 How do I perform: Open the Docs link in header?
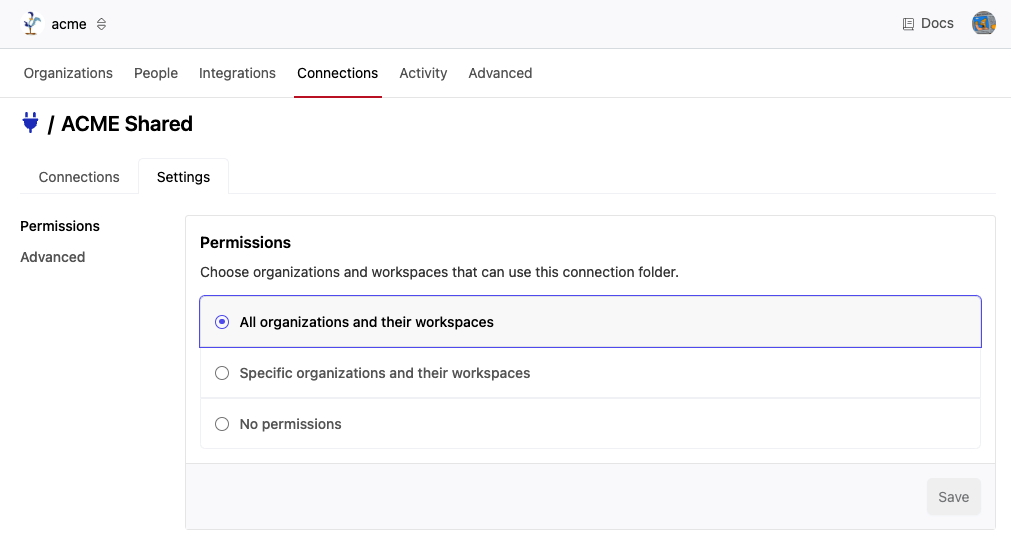coord(928,23)
